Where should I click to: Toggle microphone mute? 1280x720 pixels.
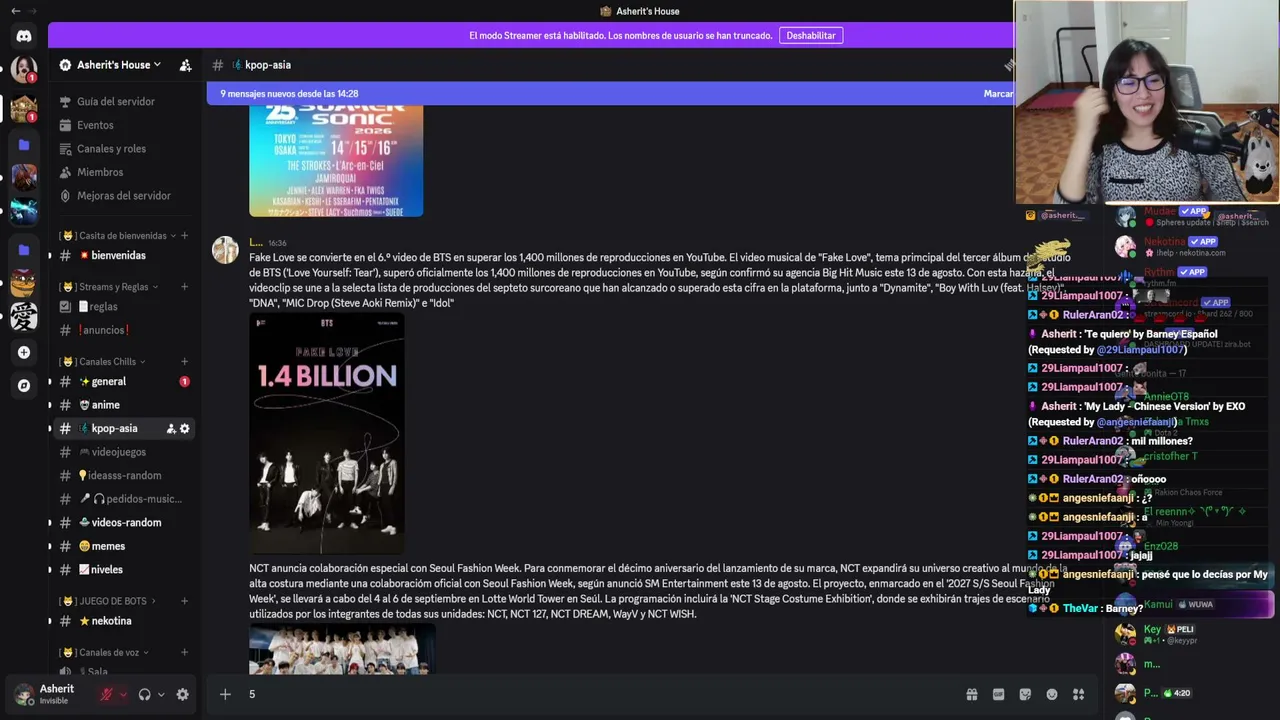click(x=106, y=694)
